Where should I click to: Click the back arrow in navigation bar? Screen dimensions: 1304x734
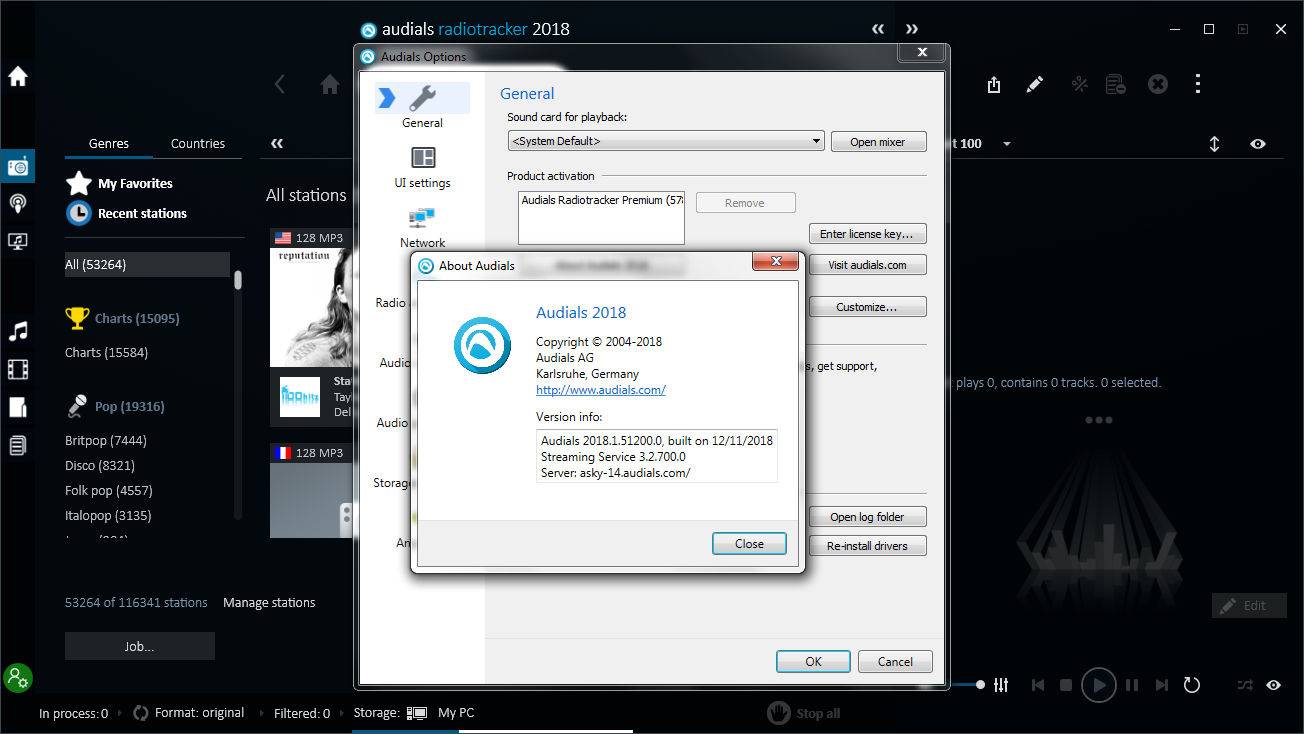[280, 85]
